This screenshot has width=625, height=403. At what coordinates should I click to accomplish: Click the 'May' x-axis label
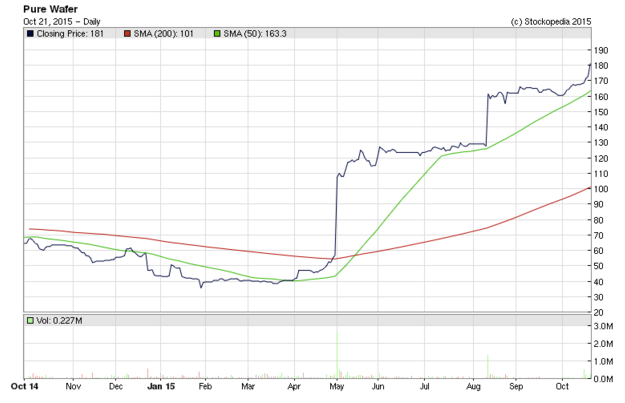[337, 386]
